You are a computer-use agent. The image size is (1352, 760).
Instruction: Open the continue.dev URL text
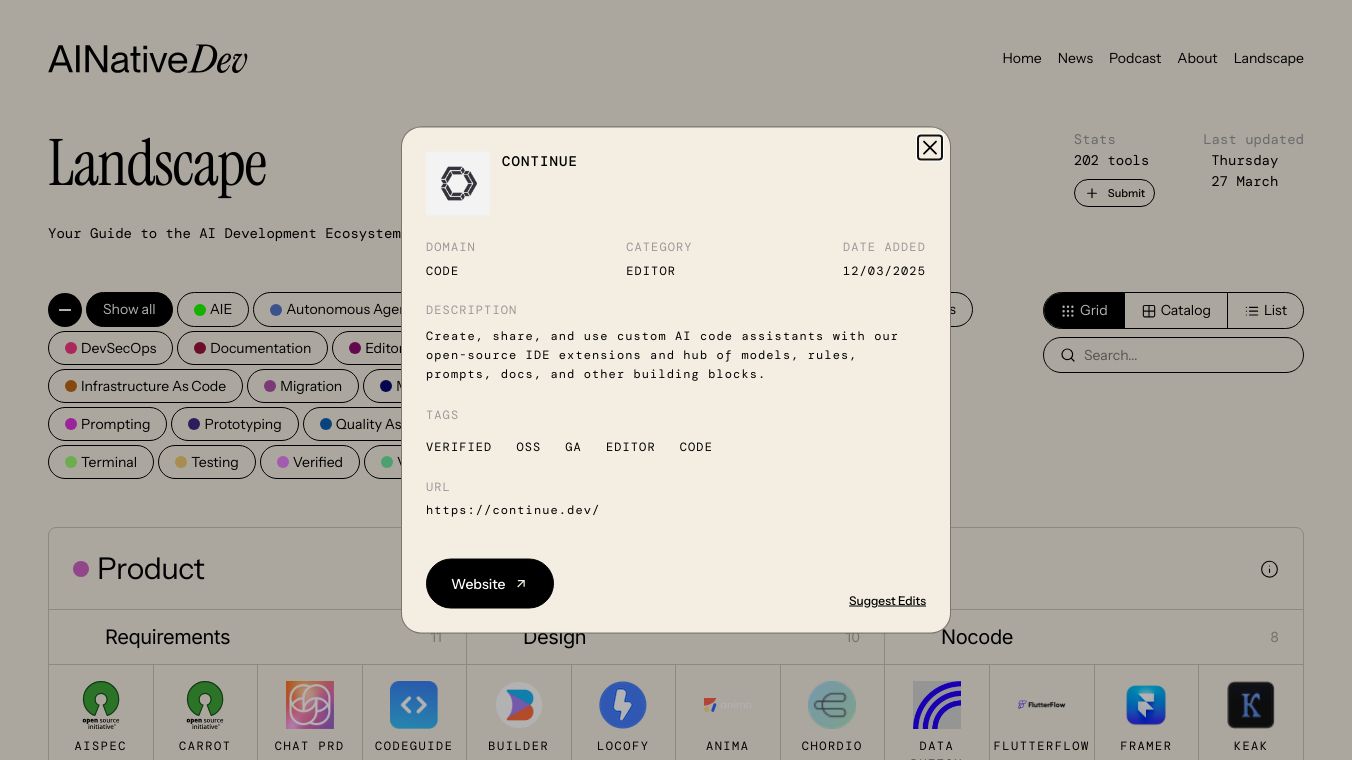point(513,510)
